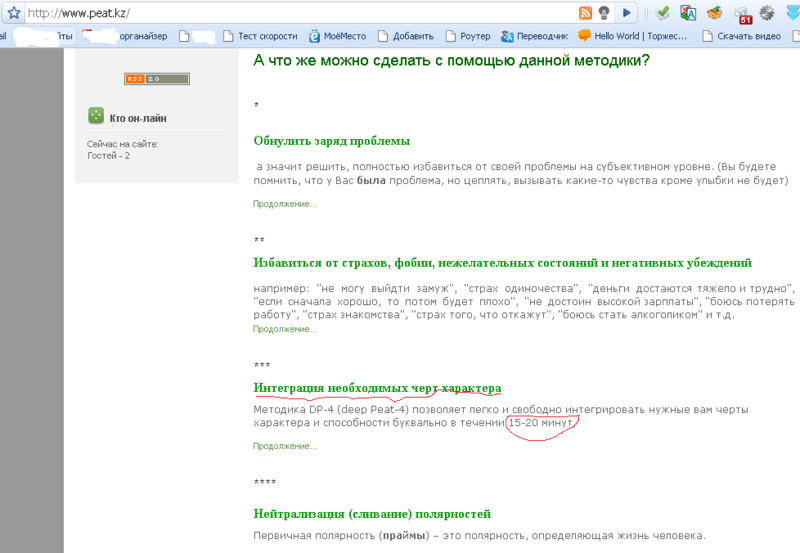Open the МоёМесто bookmark
Image resolution: width=800 pixels, height=553 pixels.
pos(338,36)
